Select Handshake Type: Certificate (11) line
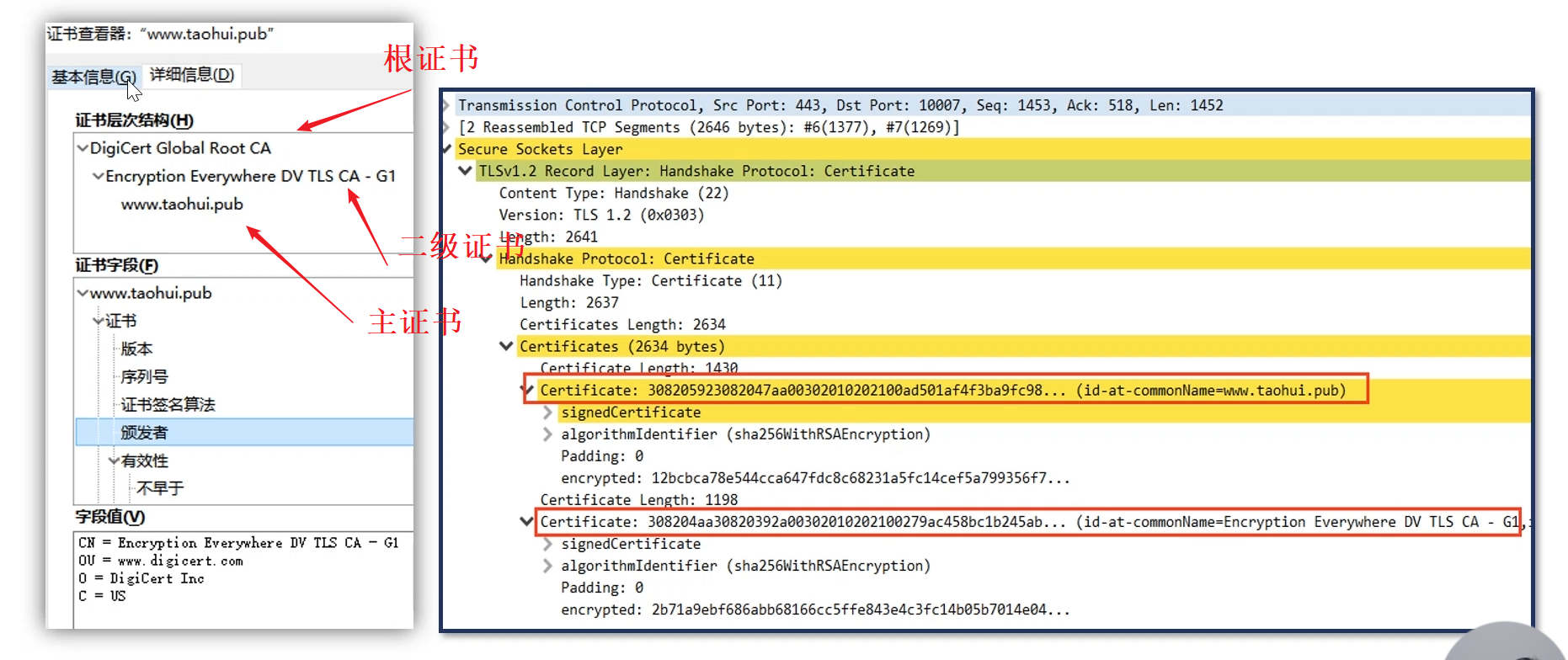 (651, 280)
